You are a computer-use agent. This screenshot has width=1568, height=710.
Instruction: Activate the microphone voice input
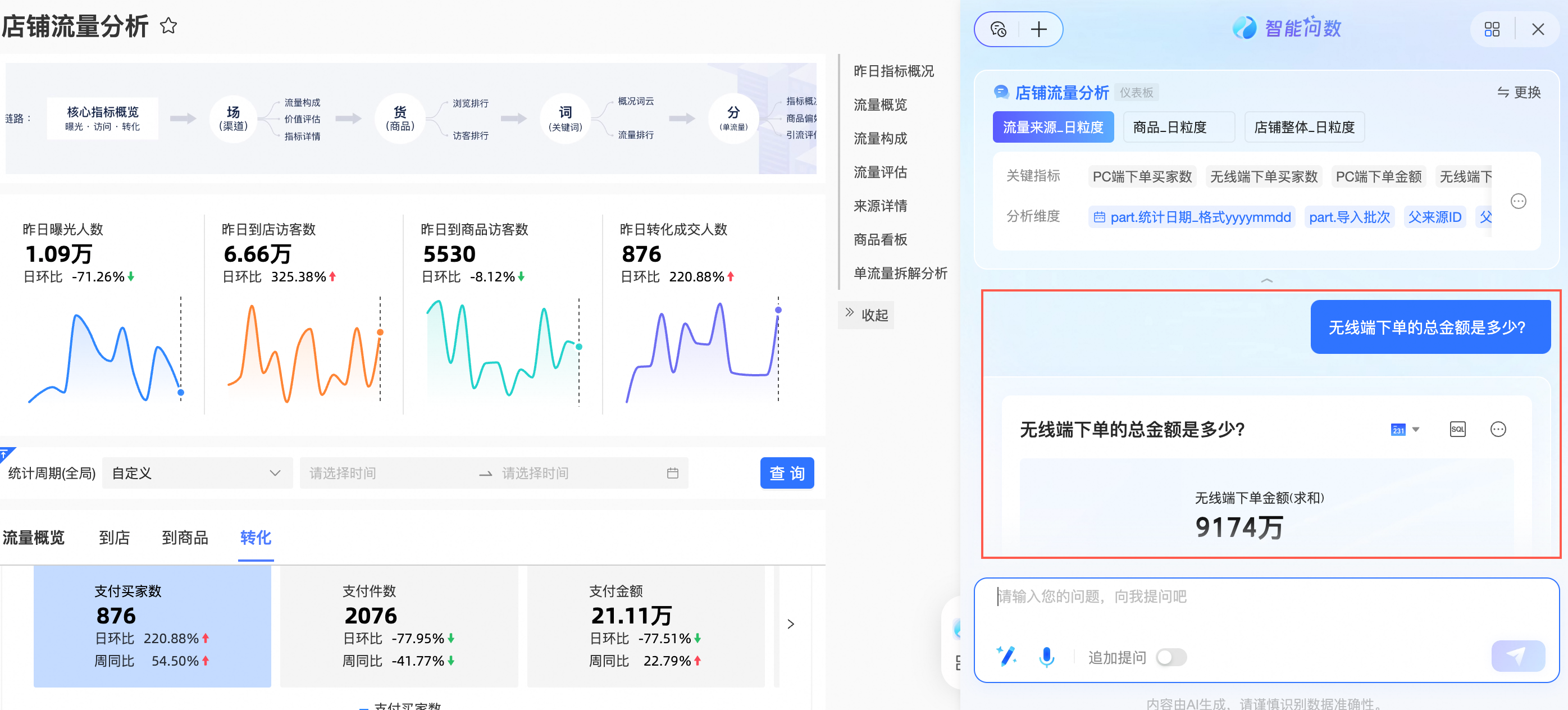tap(1047, 657)
